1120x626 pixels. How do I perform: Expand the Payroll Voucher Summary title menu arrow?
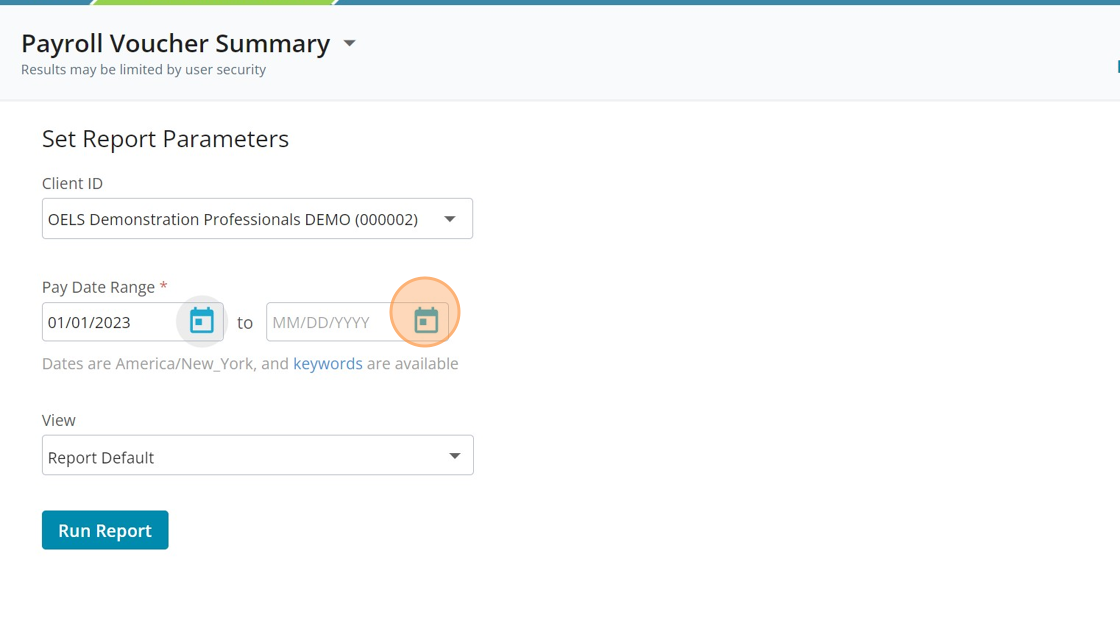349,44
